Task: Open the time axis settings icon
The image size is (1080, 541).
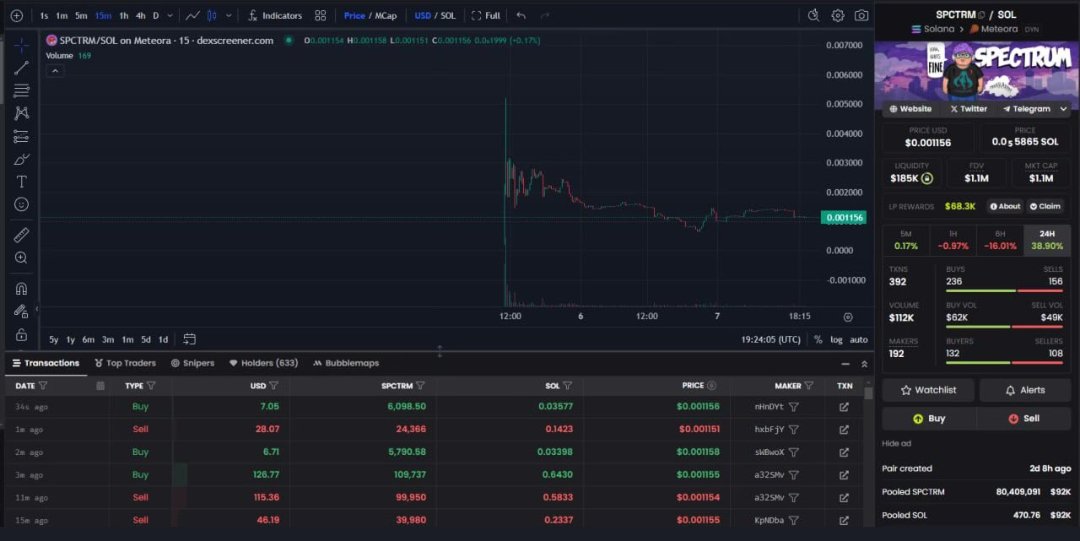Action: 848,317
